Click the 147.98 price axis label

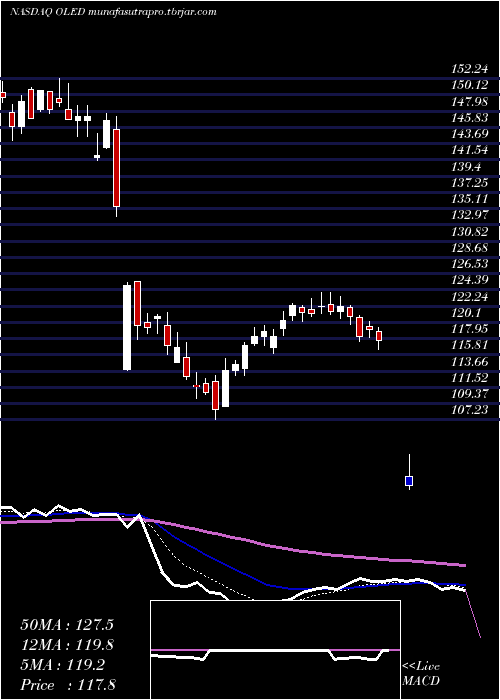[x=469, y=101]
